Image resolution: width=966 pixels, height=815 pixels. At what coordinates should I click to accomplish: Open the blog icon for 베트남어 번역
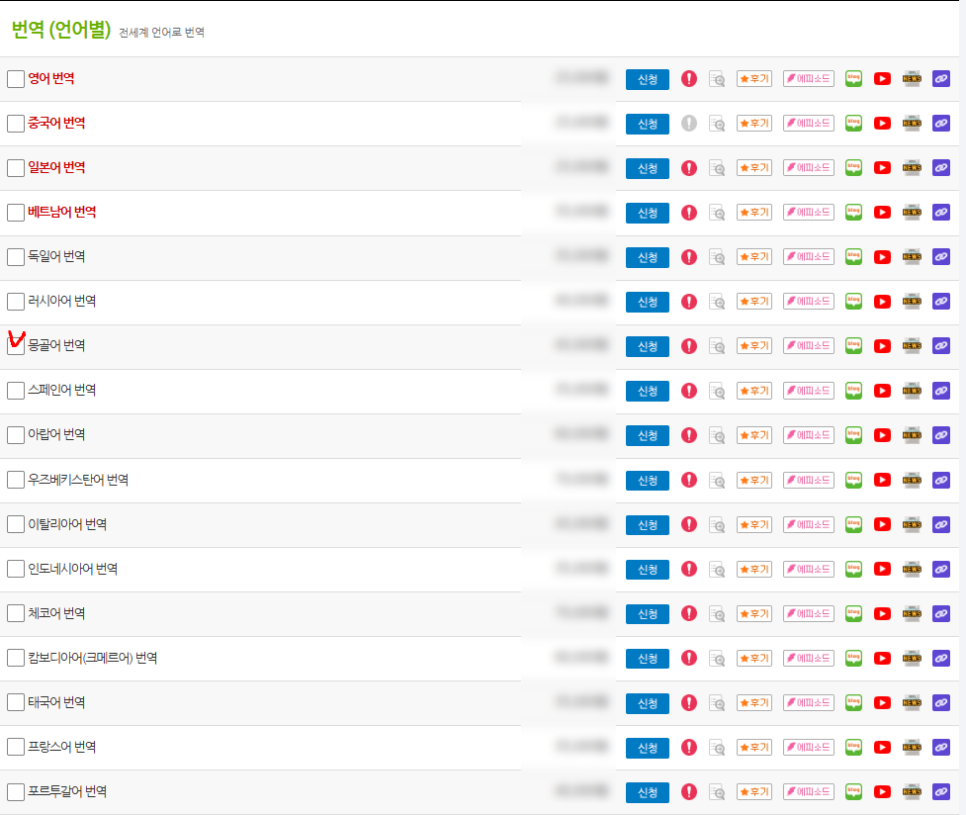point(853,213)
